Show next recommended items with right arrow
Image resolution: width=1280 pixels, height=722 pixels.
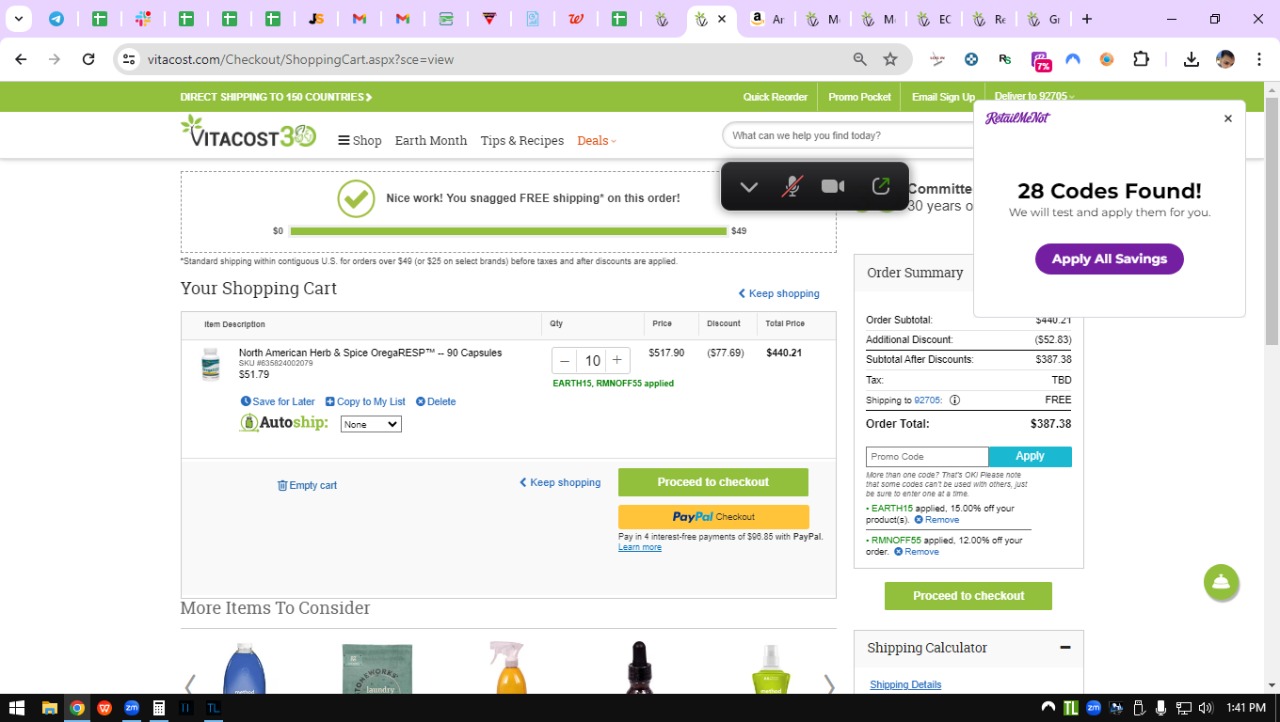coord(828,686)
